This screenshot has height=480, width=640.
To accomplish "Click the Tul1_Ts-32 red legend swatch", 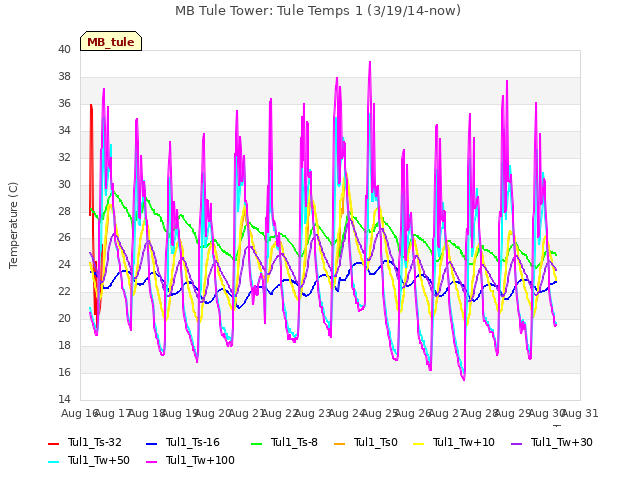I will click(x=53, y=443).
